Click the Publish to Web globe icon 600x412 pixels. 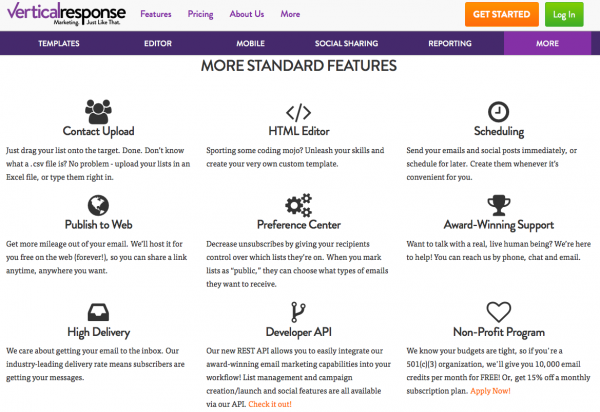[x=98, y=205]
